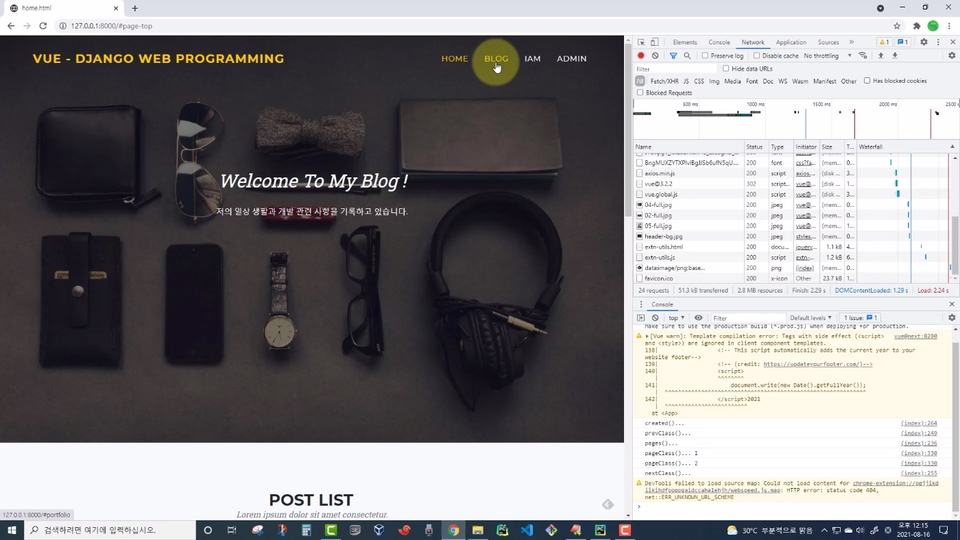Go back in browser history
Image resolution: width=960 pixels, height=540 pixels.
pyautogui.click(x=11, y=26)
